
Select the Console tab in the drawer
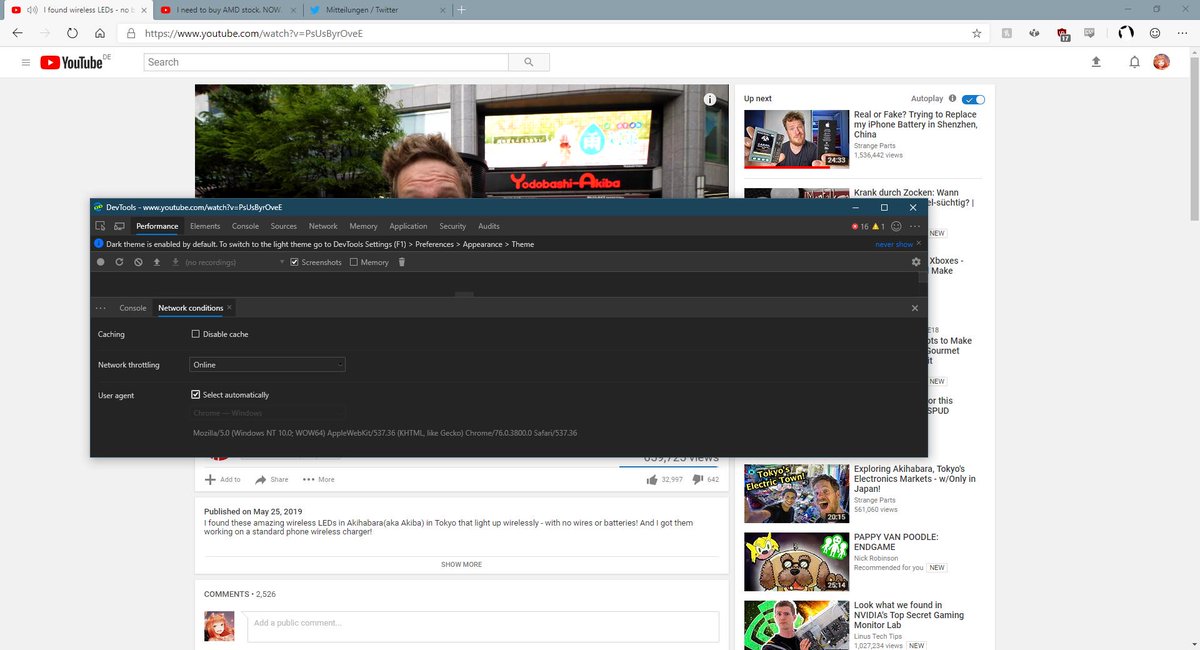click(133, 308)
